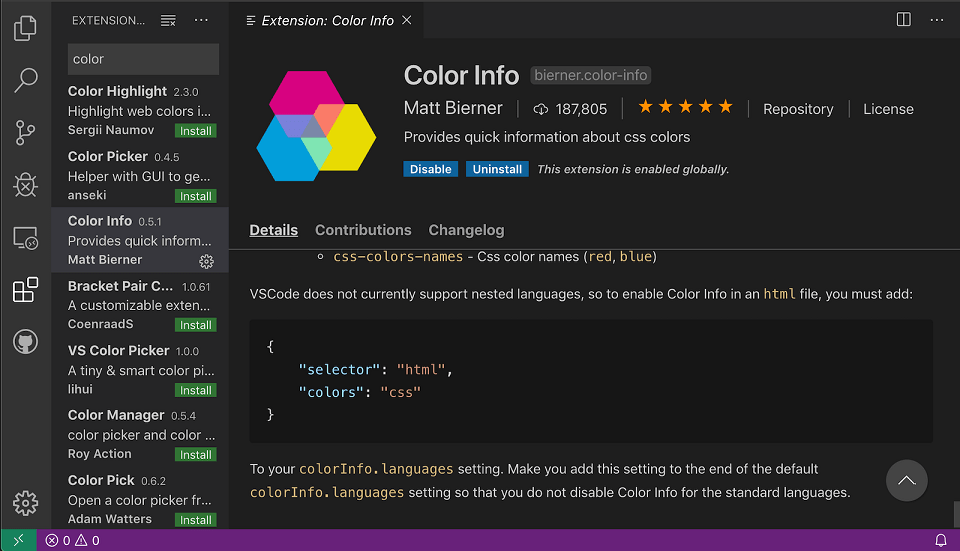Install the Color Highlight extension
The image size is (960, 551).
tap(195, 131)
